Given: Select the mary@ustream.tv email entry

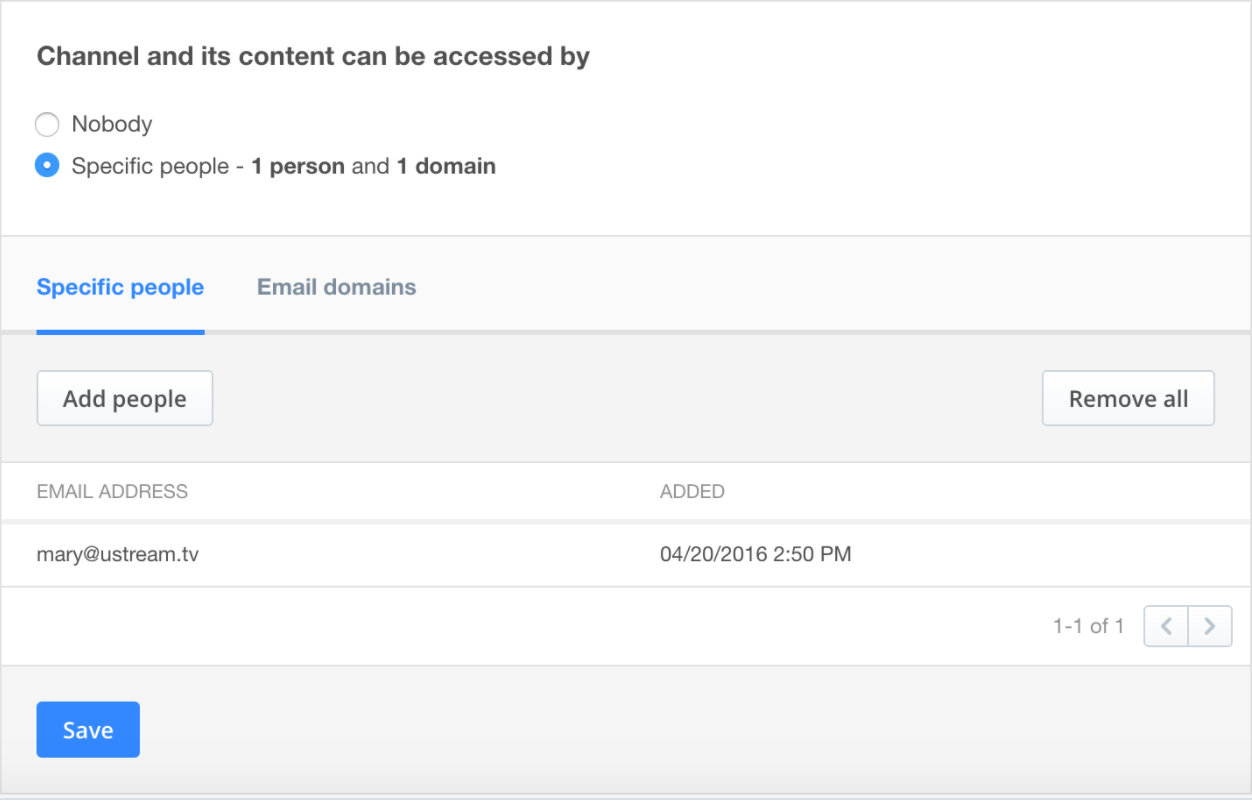Looking at the screenshot, I should [118, 553].
